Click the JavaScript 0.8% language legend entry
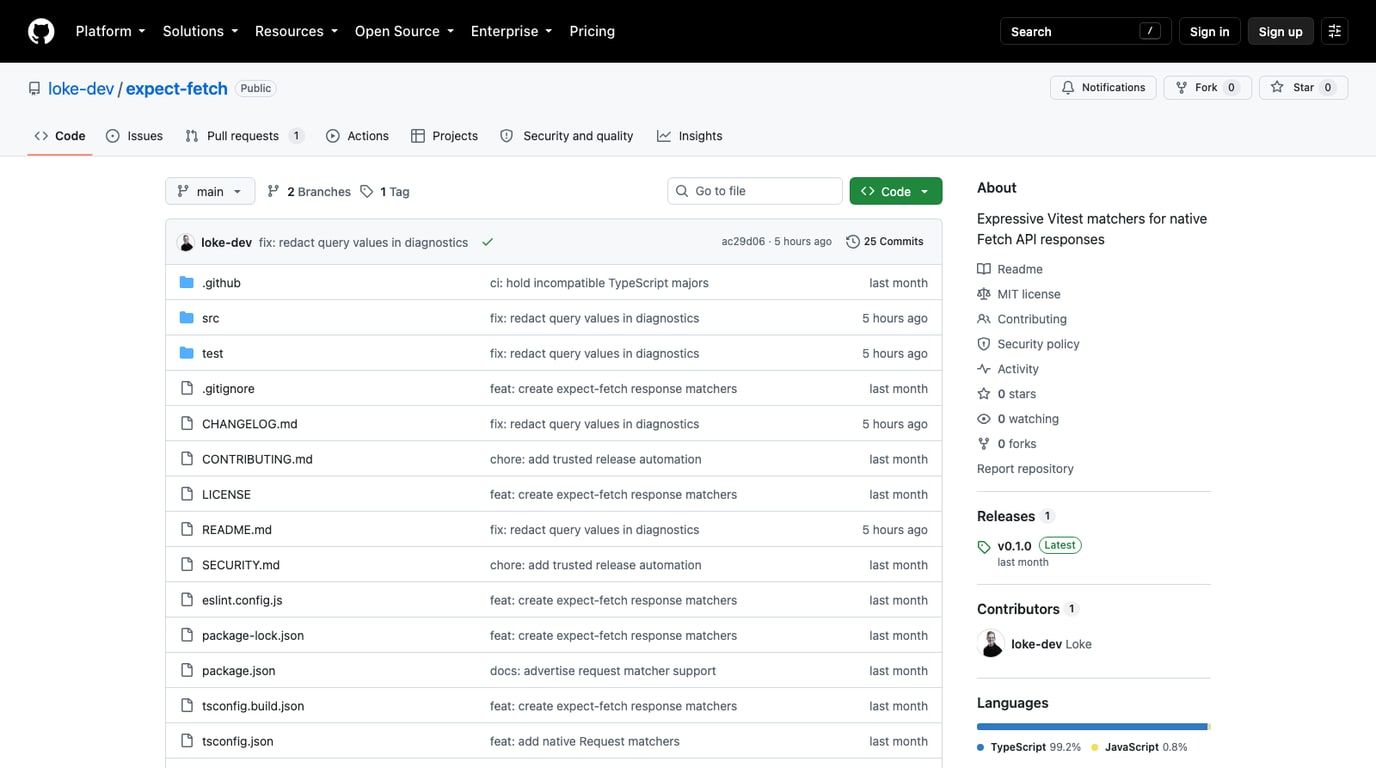The image size is (1376, 768). click(1140, 747)
